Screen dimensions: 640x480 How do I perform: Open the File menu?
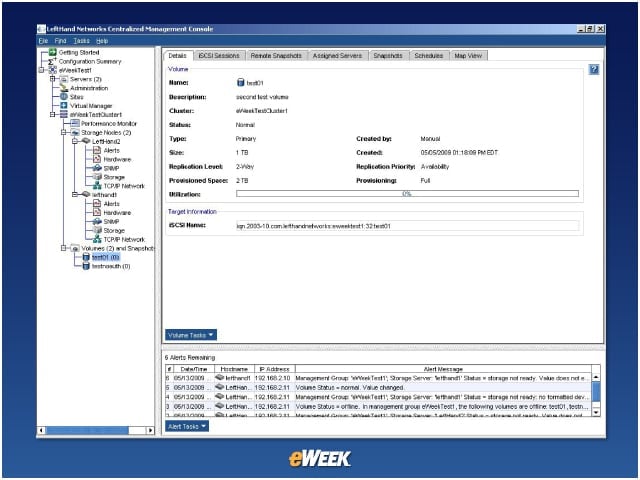click(x=43, y=41)
